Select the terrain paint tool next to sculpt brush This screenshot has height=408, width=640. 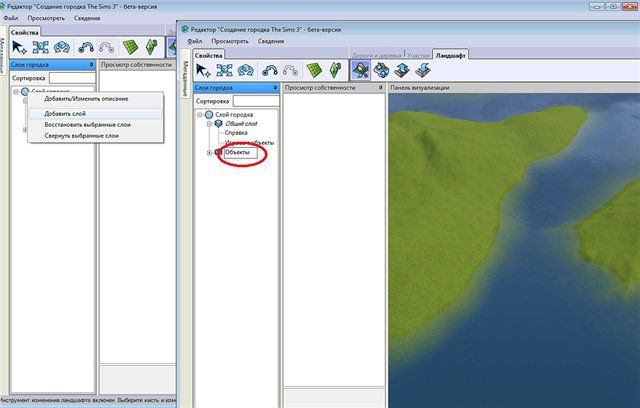381,70
